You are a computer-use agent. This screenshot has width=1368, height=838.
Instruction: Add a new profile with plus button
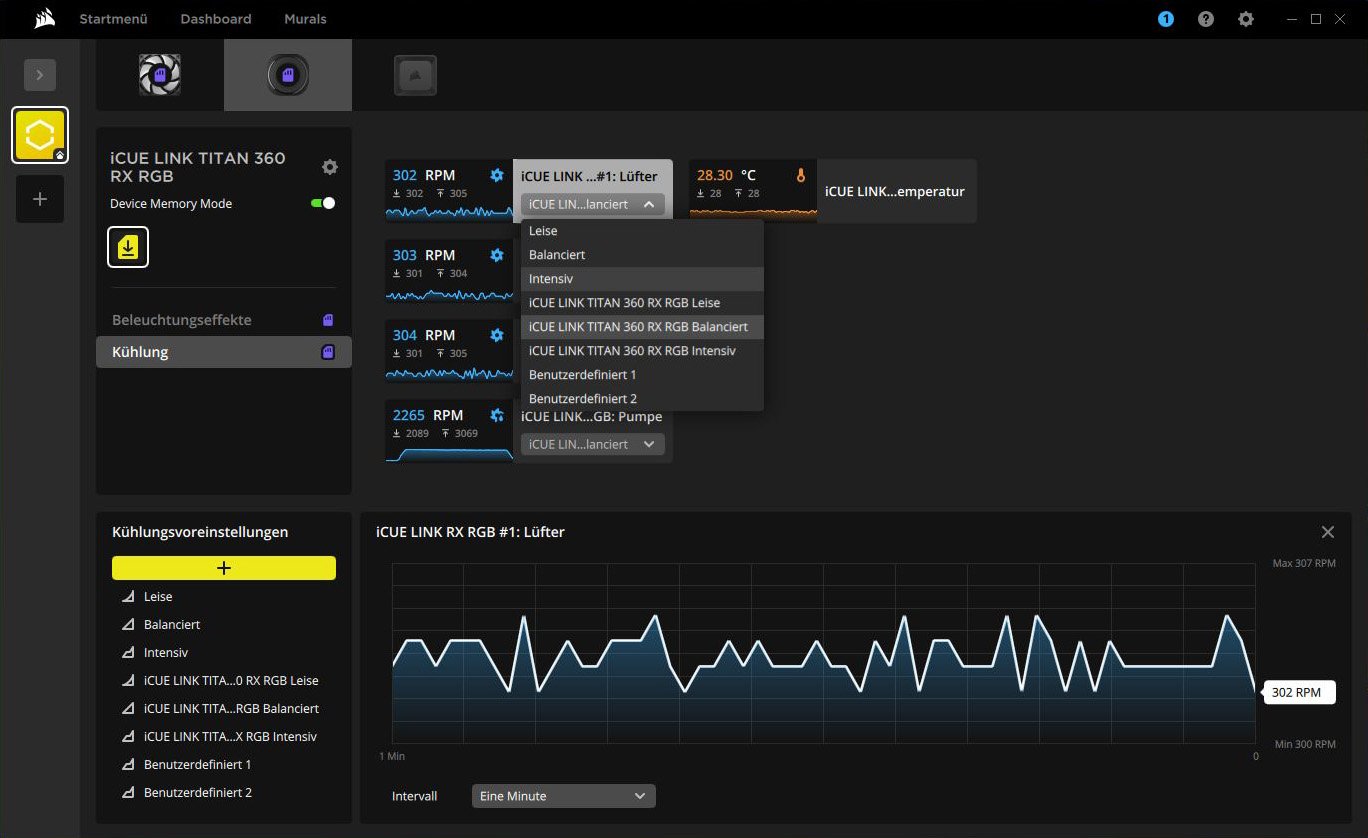coord(40,199)
